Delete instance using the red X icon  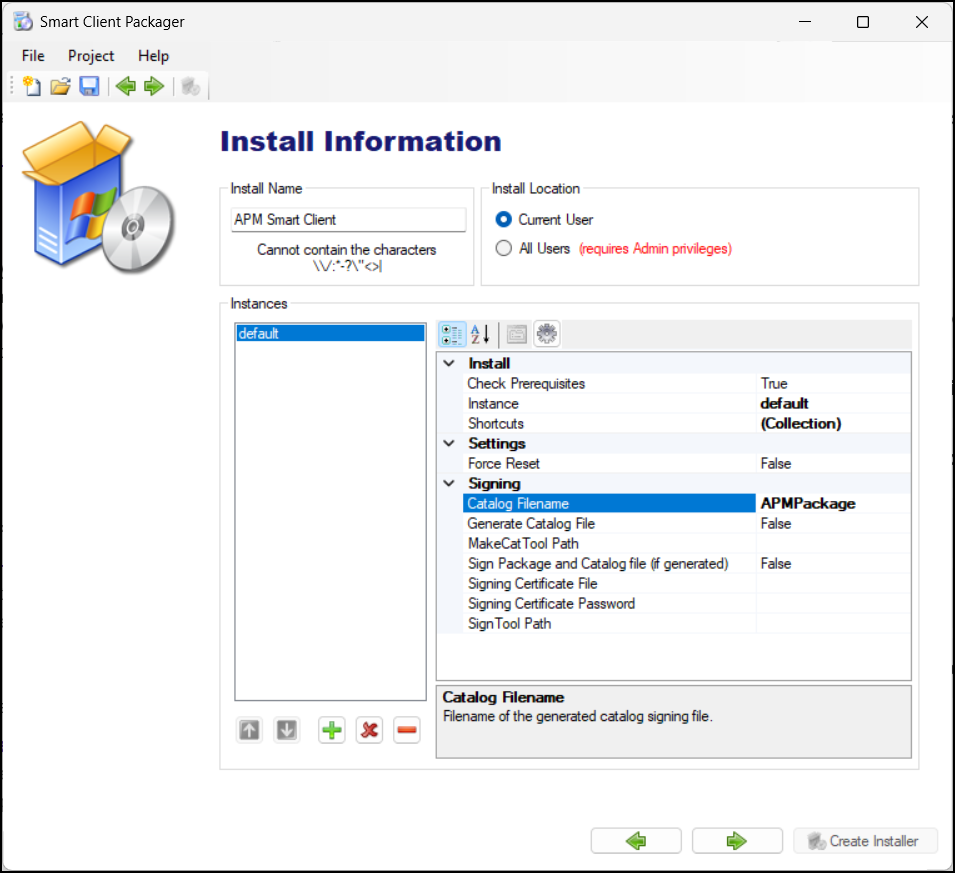point(369,731)
